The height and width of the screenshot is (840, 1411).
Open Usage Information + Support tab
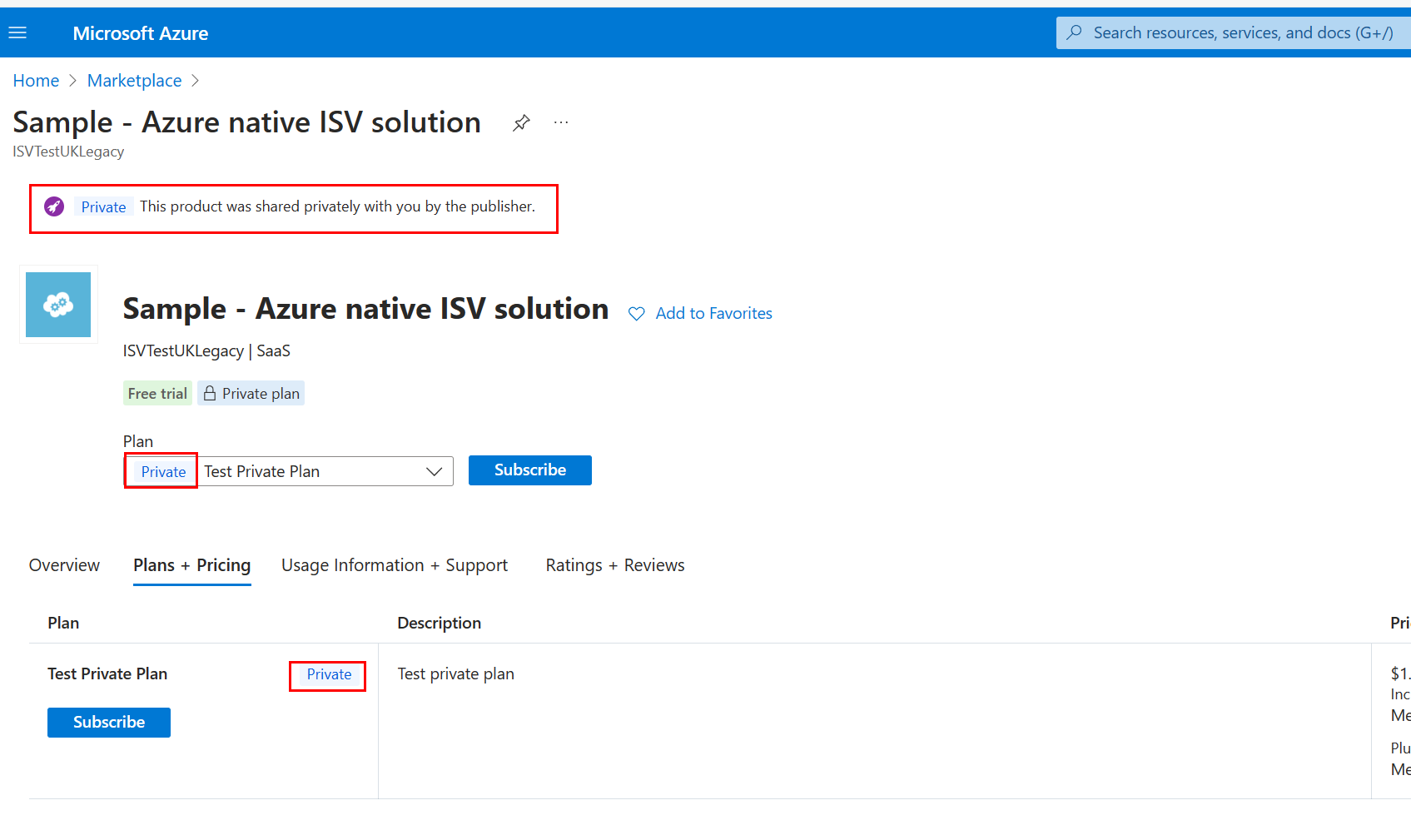pyautogui.click(x=394, y=565)
